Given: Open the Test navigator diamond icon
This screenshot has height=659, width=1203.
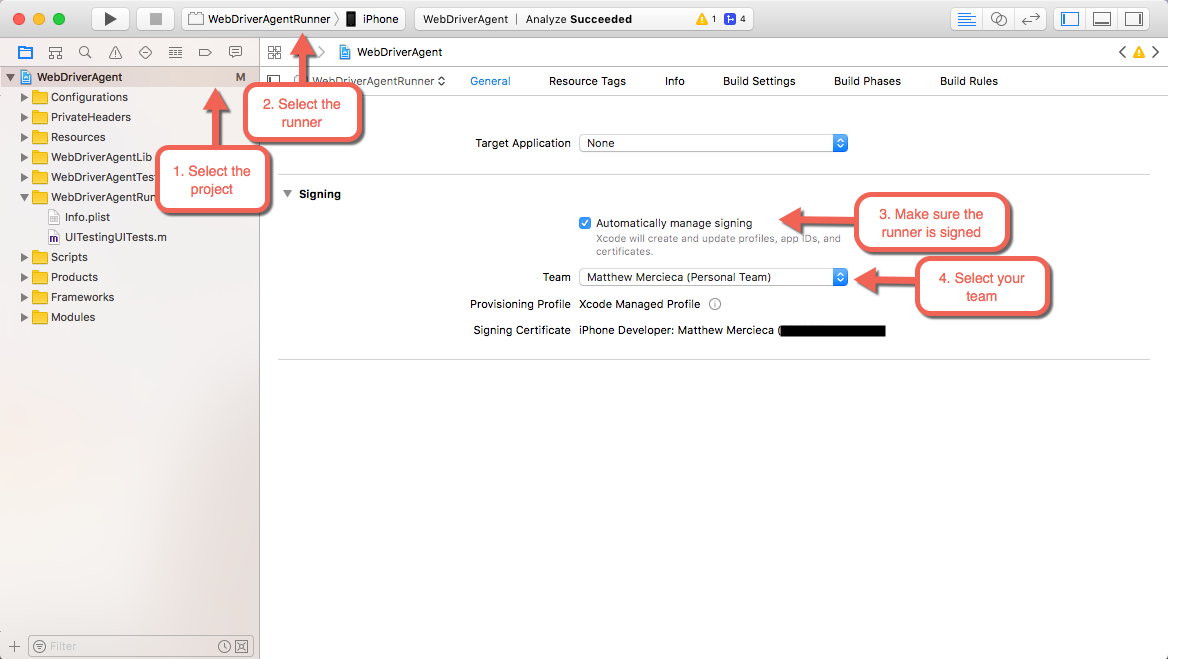Looking at the screenshot, I should coord(146,52).
